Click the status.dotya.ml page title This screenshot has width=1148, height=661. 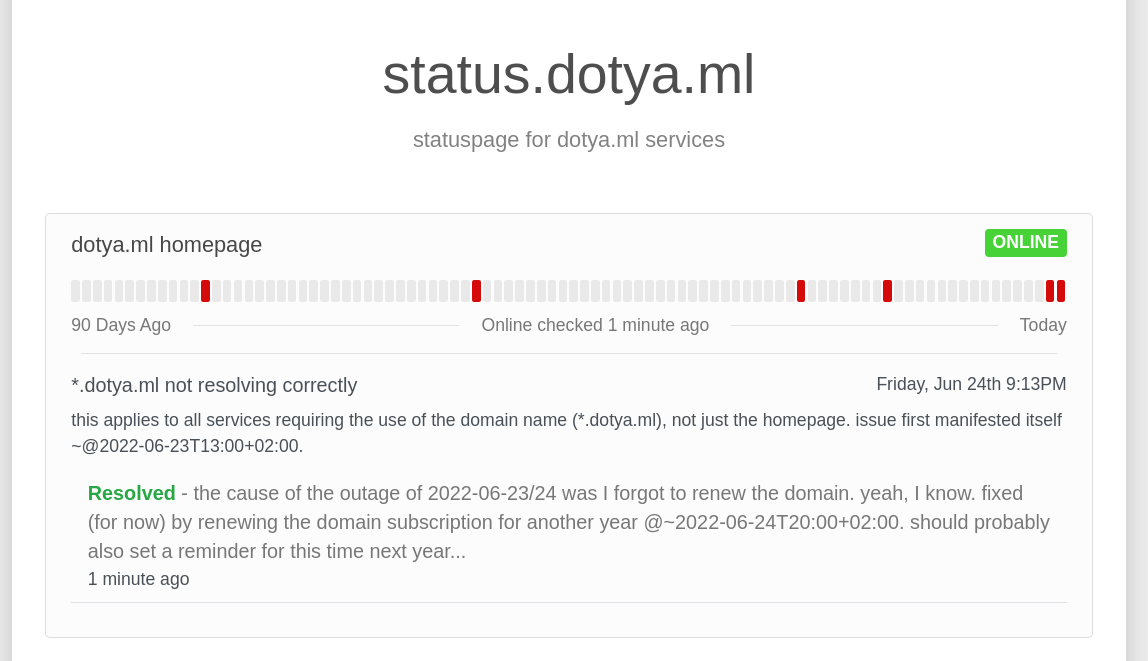click(568, 74)
